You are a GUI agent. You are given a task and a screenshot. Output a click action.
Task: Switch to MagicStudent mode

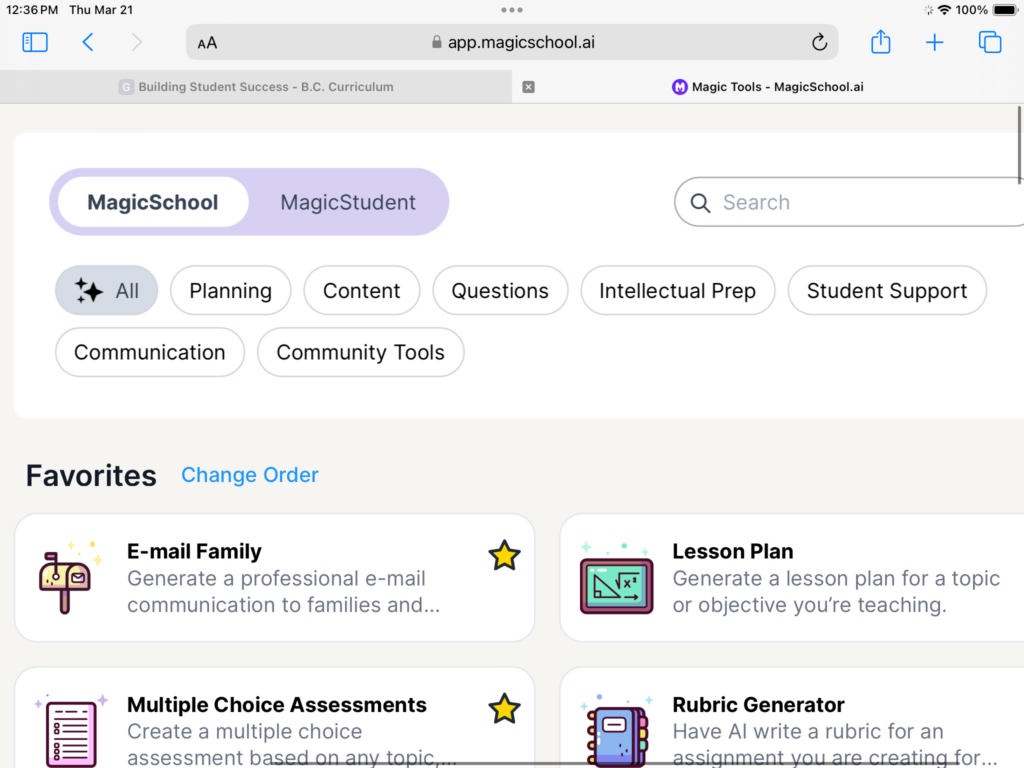348,202
